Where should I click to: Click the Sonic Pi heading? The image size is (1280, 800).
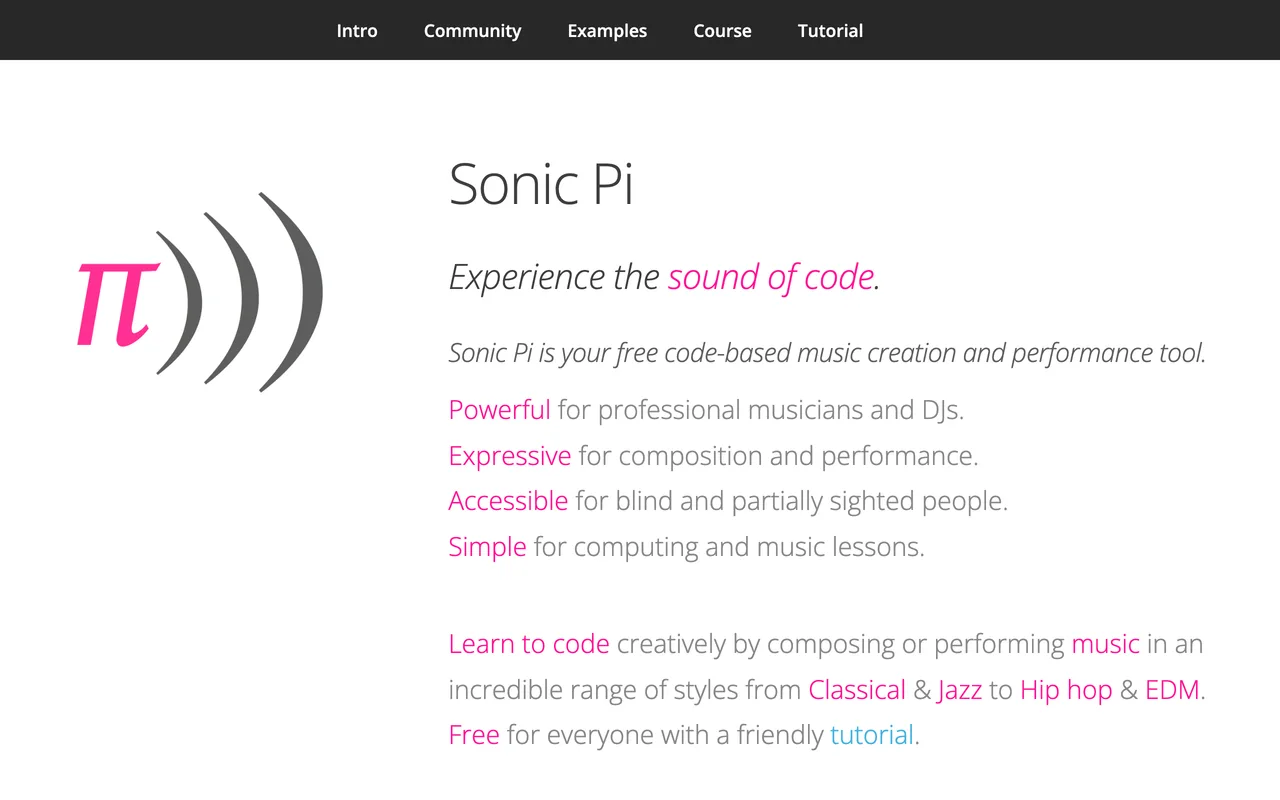coord(541,184)
